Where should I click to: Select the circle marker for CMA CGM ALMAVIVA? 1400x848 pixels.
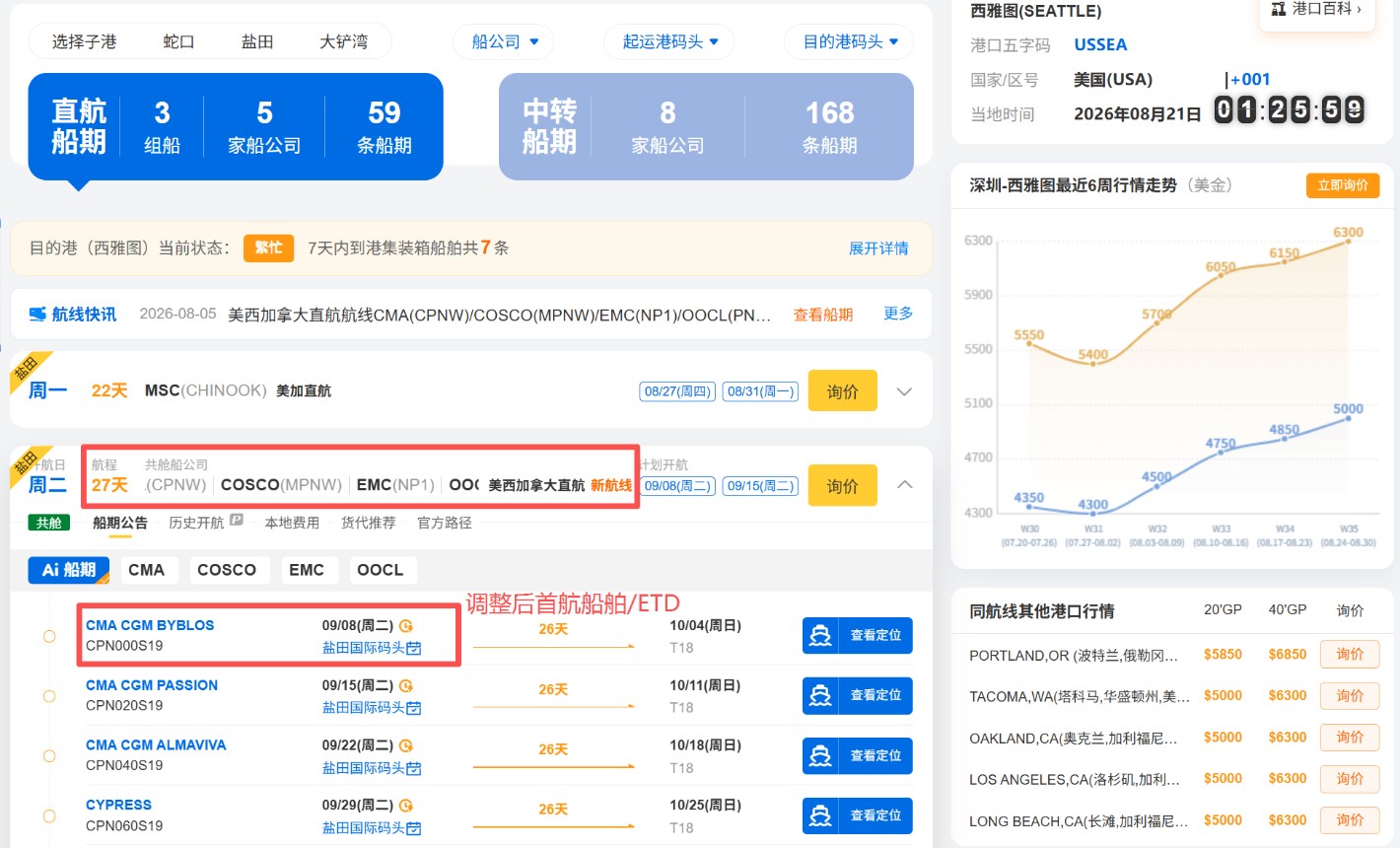49,756
